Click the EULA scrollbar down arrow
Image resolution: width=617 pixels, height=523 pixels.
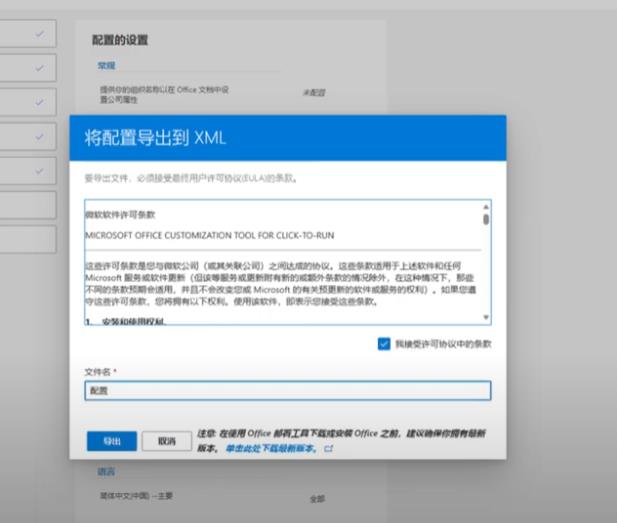(486, 317)
